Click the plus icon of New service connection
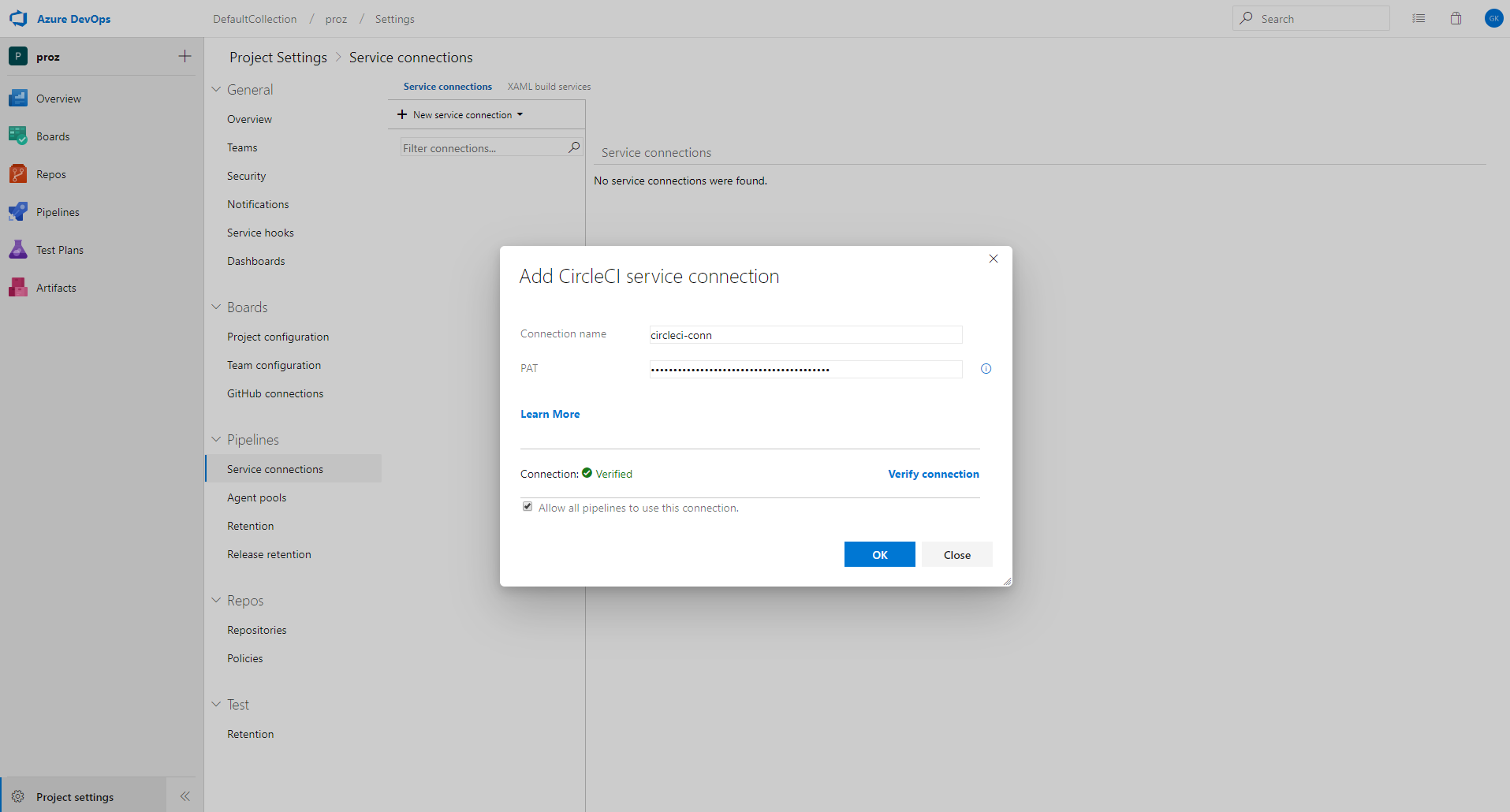The width and height of the screenshot is (1510, 812). (x=402, y=114)
